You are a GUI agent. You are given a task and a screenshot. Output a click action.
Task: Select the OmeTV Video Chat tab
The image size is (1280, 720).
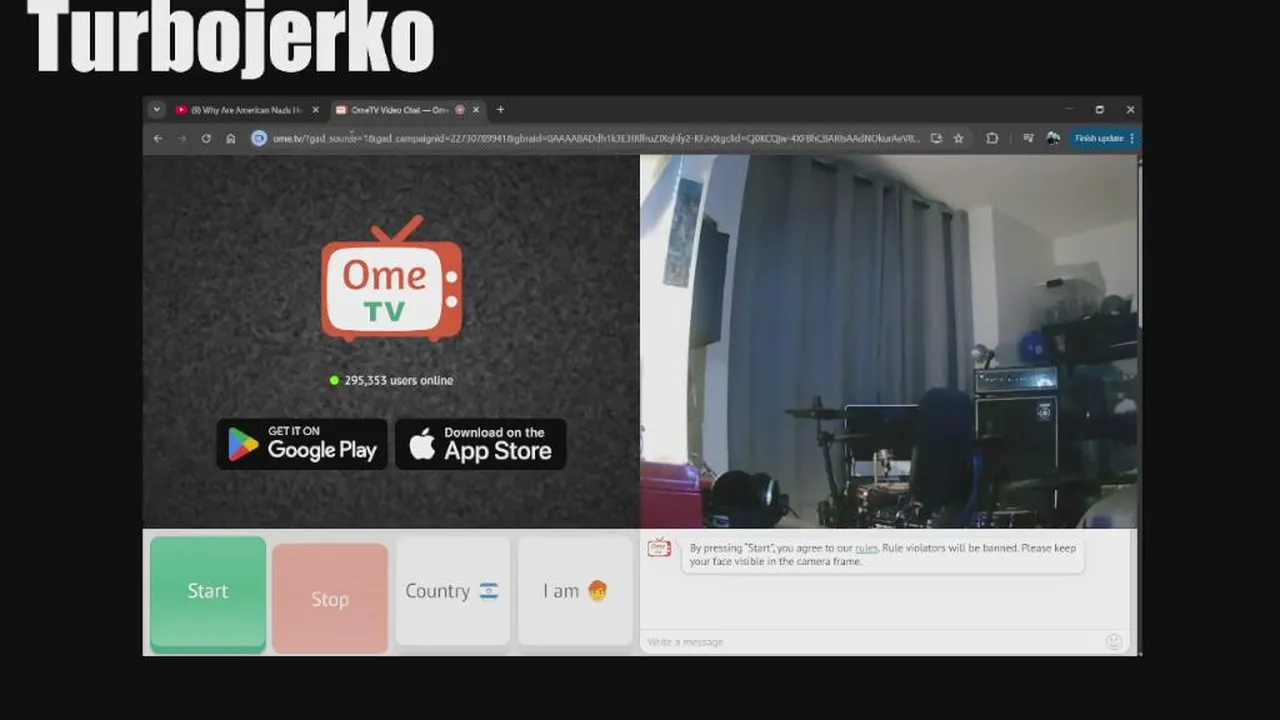pyautogui.click(x=407, y=110)
